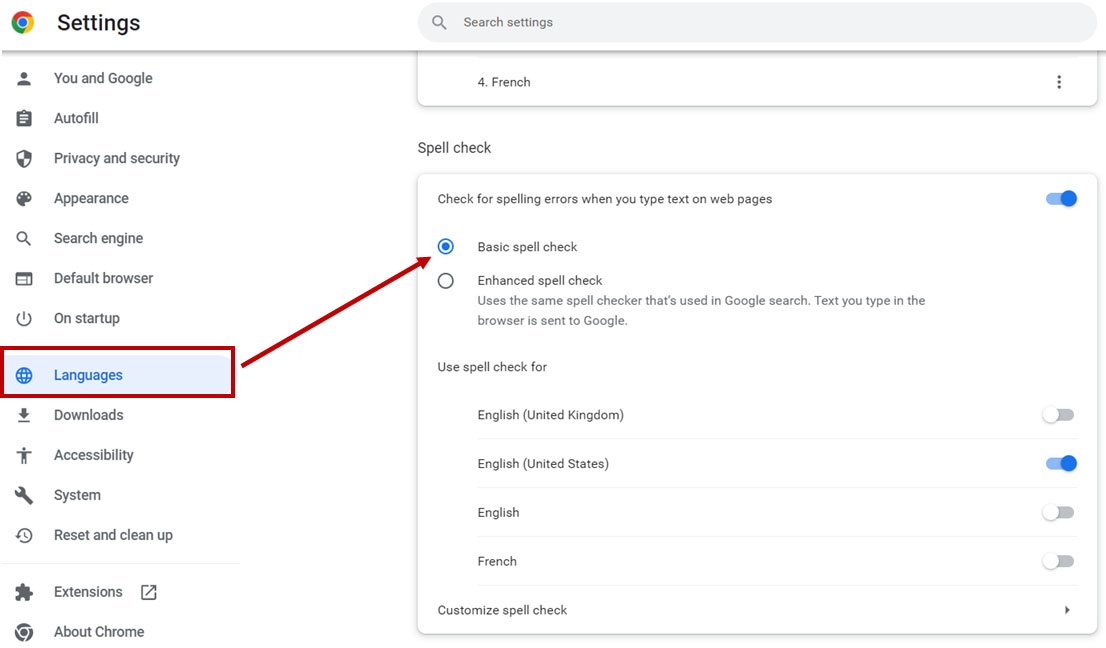Image resolution: width=1106 pixels, height=648 pixels.
Task: Open the About Chrome page
Action: click(98, 632)
